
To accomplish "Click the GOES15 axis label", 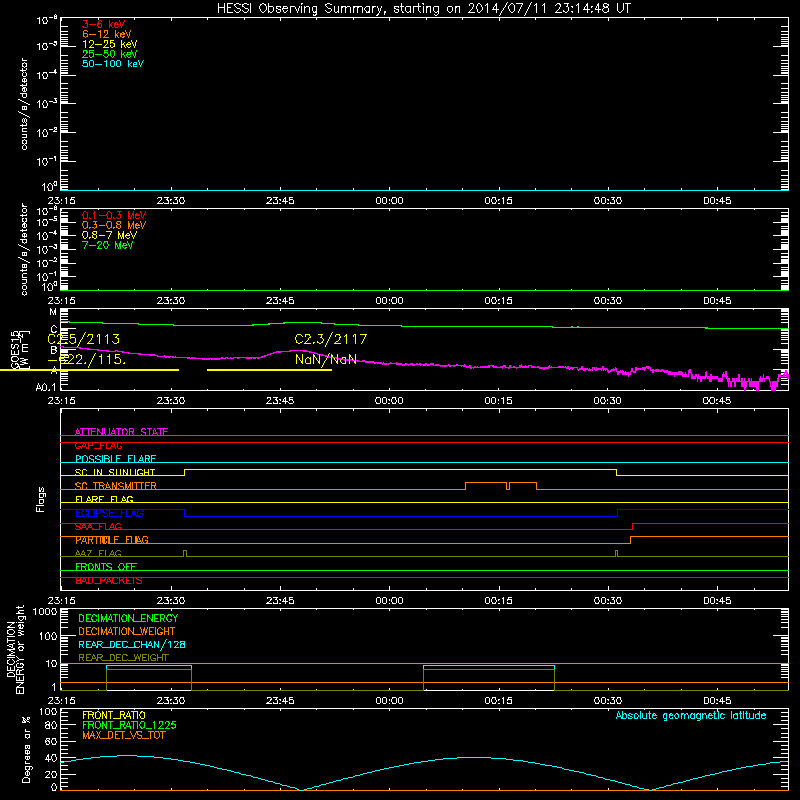I will point(15,350).
